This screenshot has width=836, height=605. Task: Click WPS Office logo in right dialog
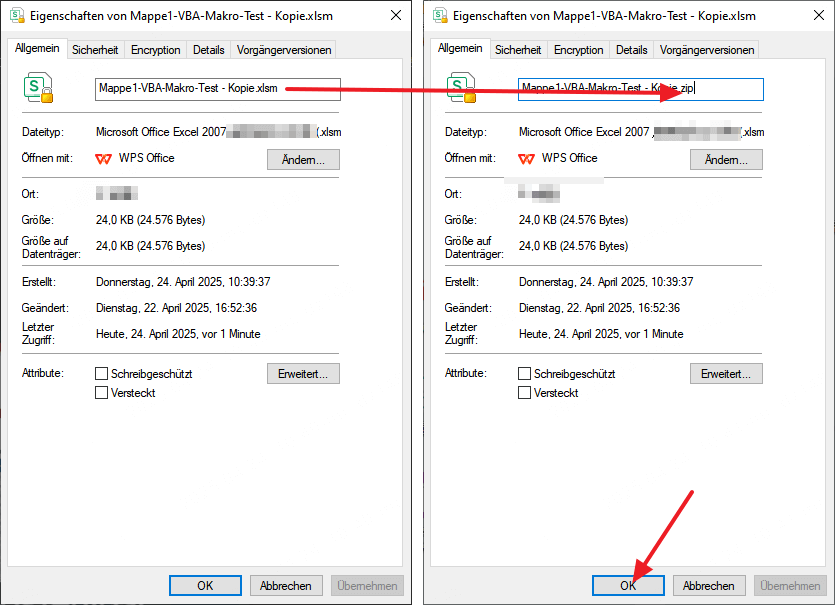click(526, 159)
